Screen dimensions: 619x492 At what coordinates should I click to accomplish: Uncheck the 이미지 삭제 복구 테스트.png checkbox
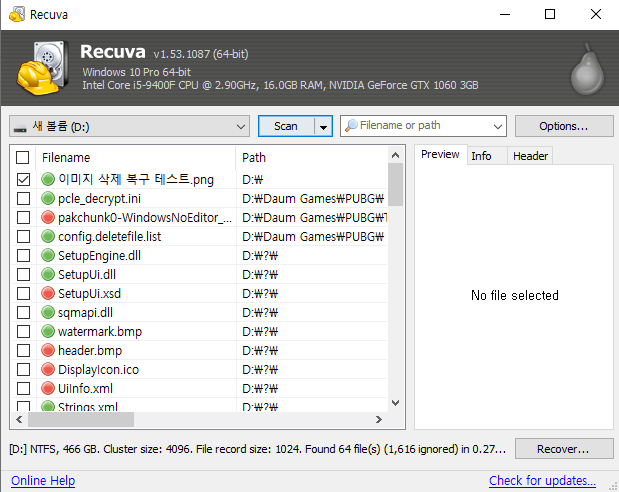(x=23, y=179)
